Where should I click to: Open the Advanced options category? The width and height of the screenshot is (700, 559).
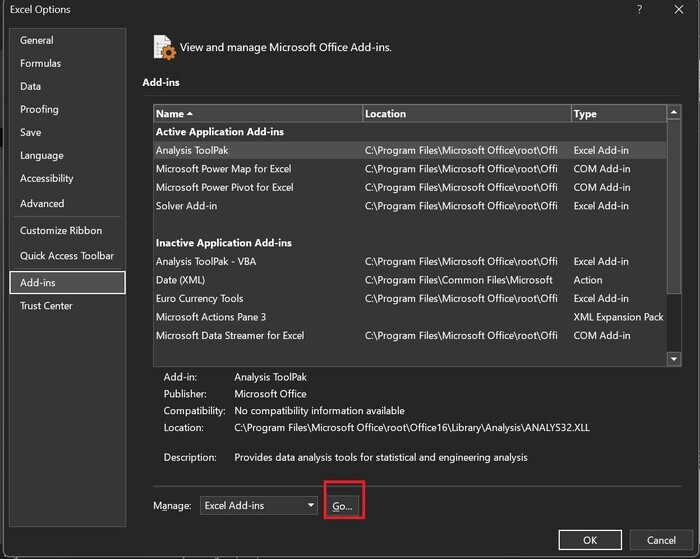pos(42,203)
